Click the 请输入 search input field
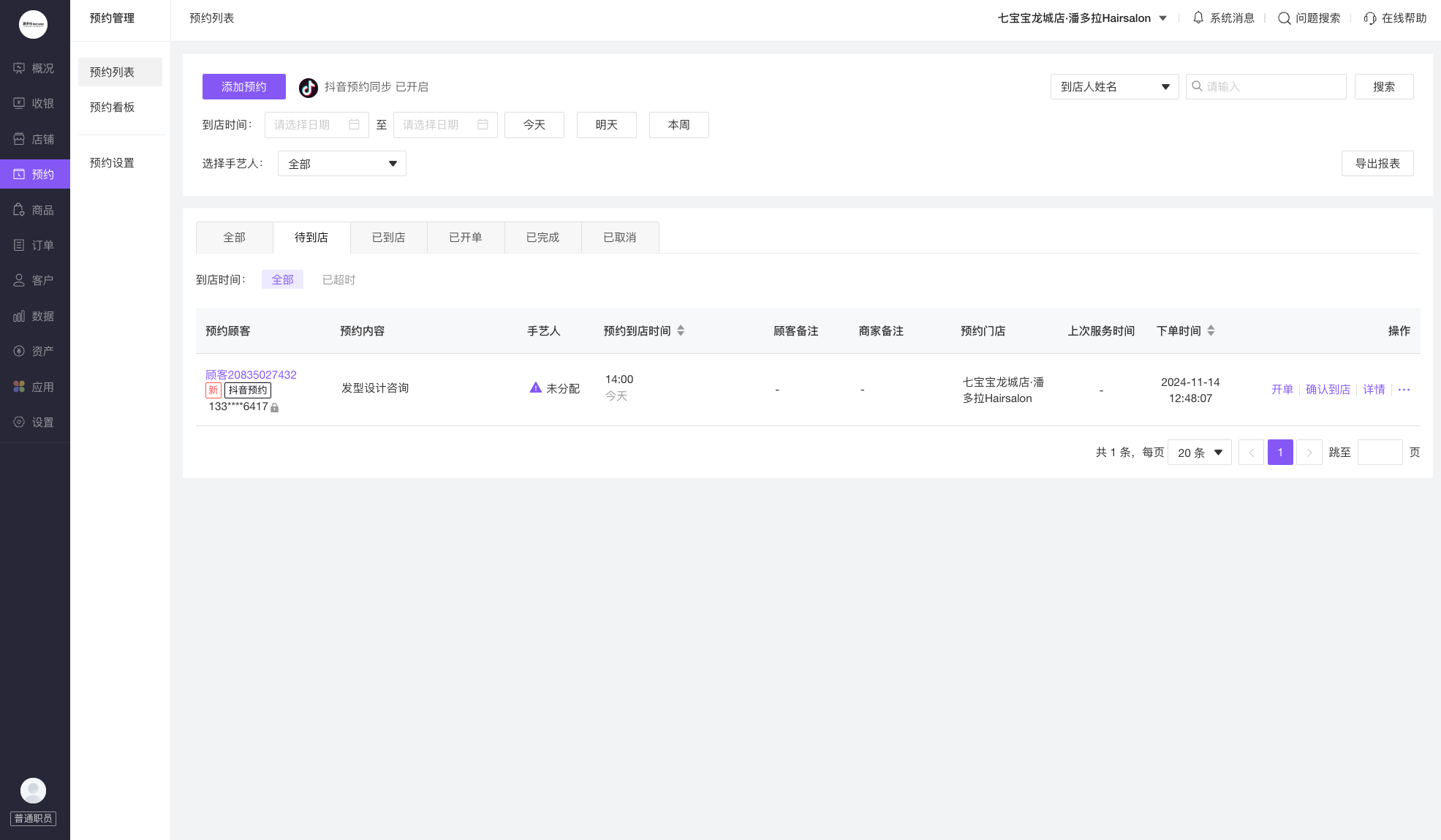Viewport: 1441px width, 840px height. tap(1266, 86)
